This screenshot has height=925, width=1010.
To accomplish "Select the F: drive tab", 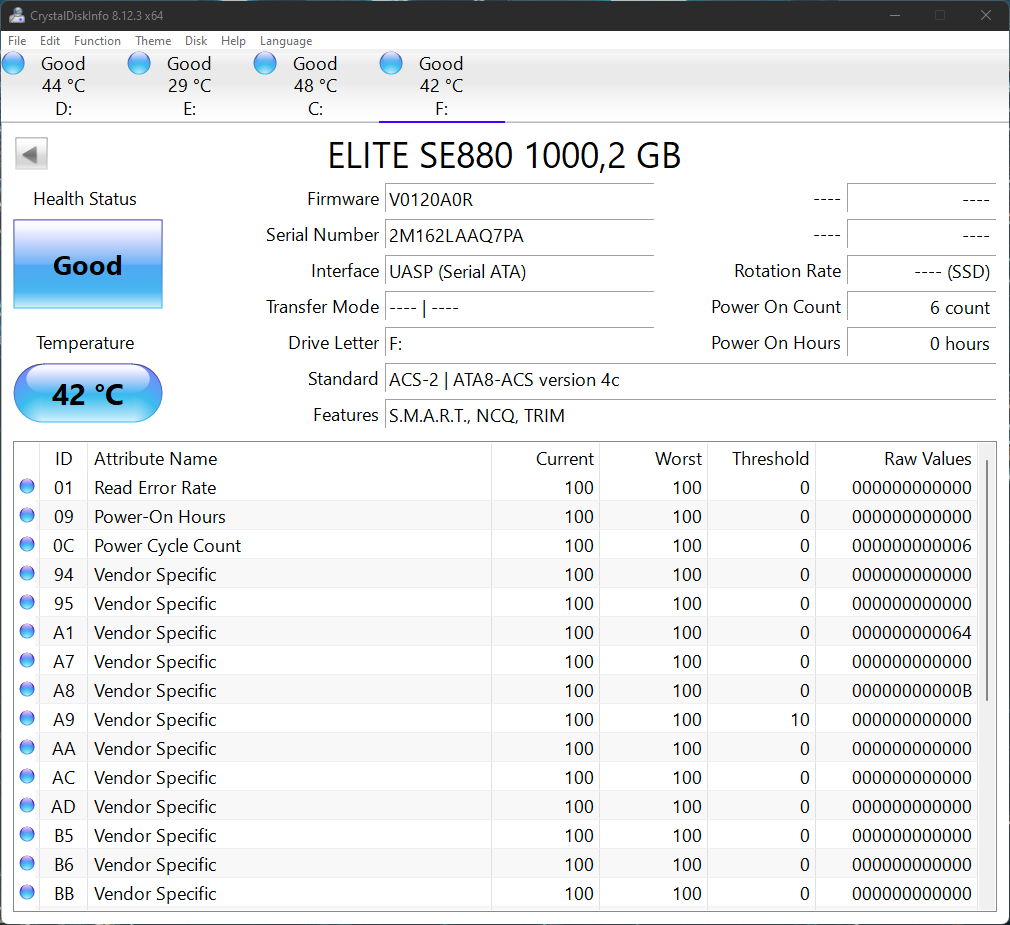I will (442, 86).
